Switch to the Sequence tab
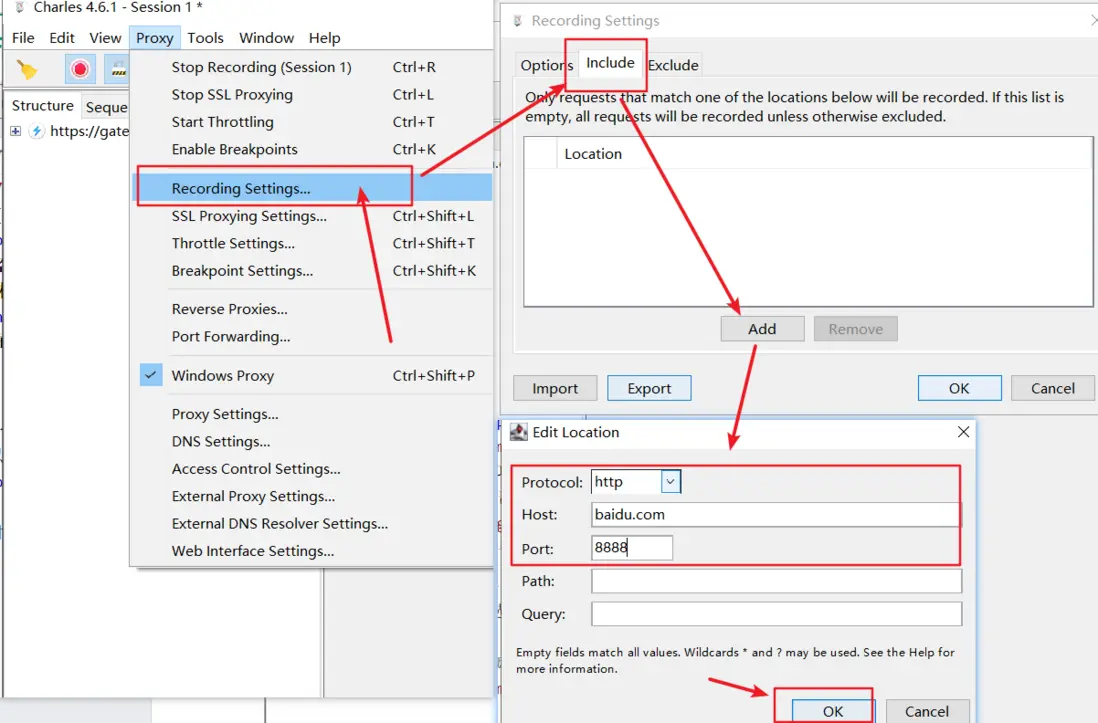This screenshot has width=1098, height=723. pos(106,107)
